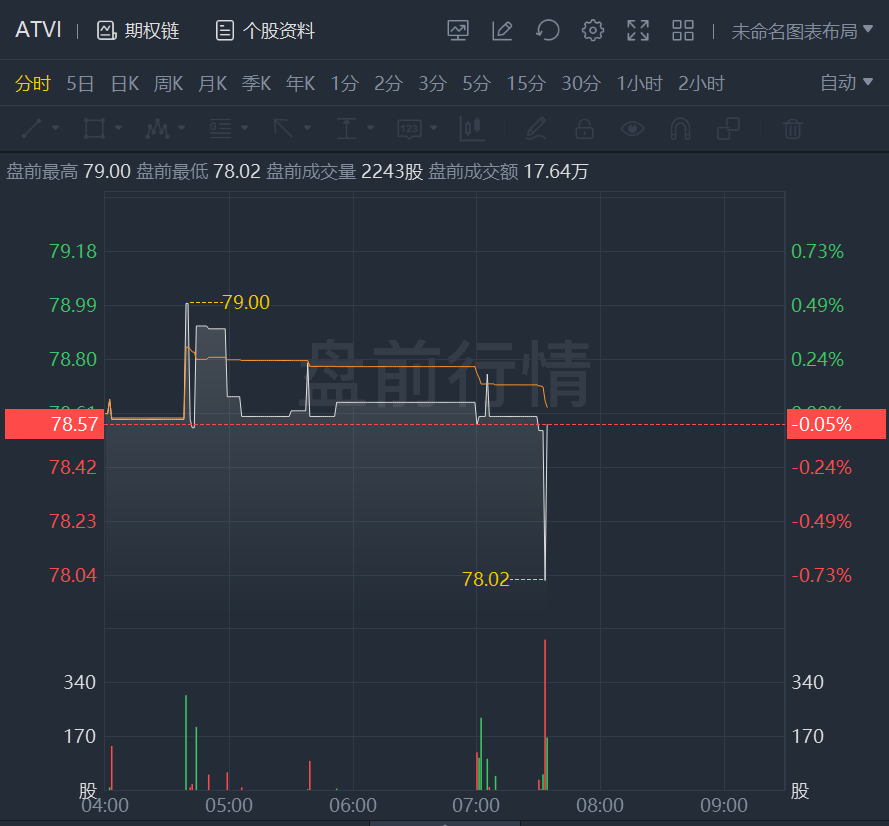
Task: Click the 盘前成交量 2243股 readout
Action: (x=345, y=171)
